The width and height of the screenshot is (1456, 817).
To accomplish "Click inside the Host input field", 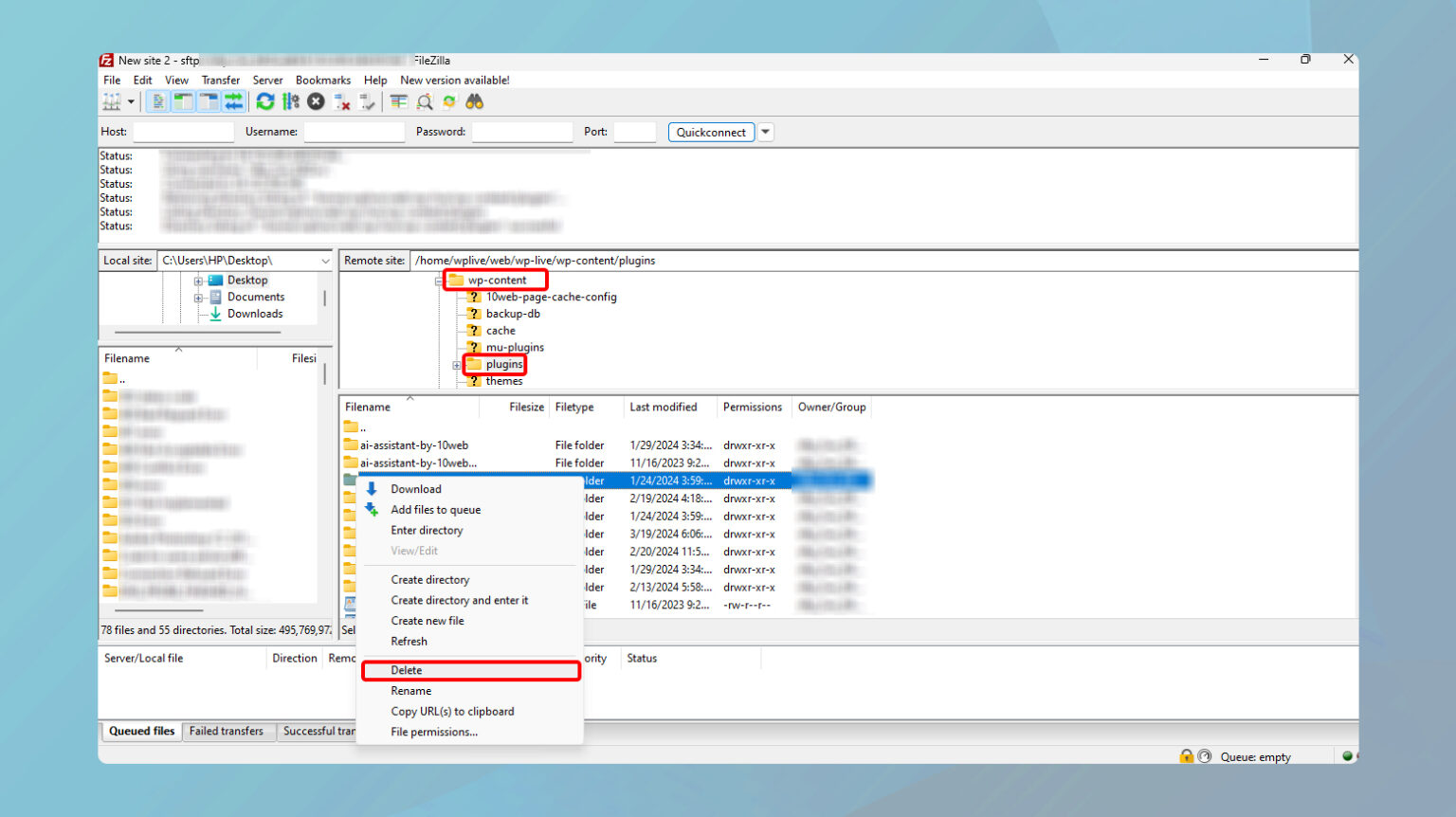I will tap(183, 132).
